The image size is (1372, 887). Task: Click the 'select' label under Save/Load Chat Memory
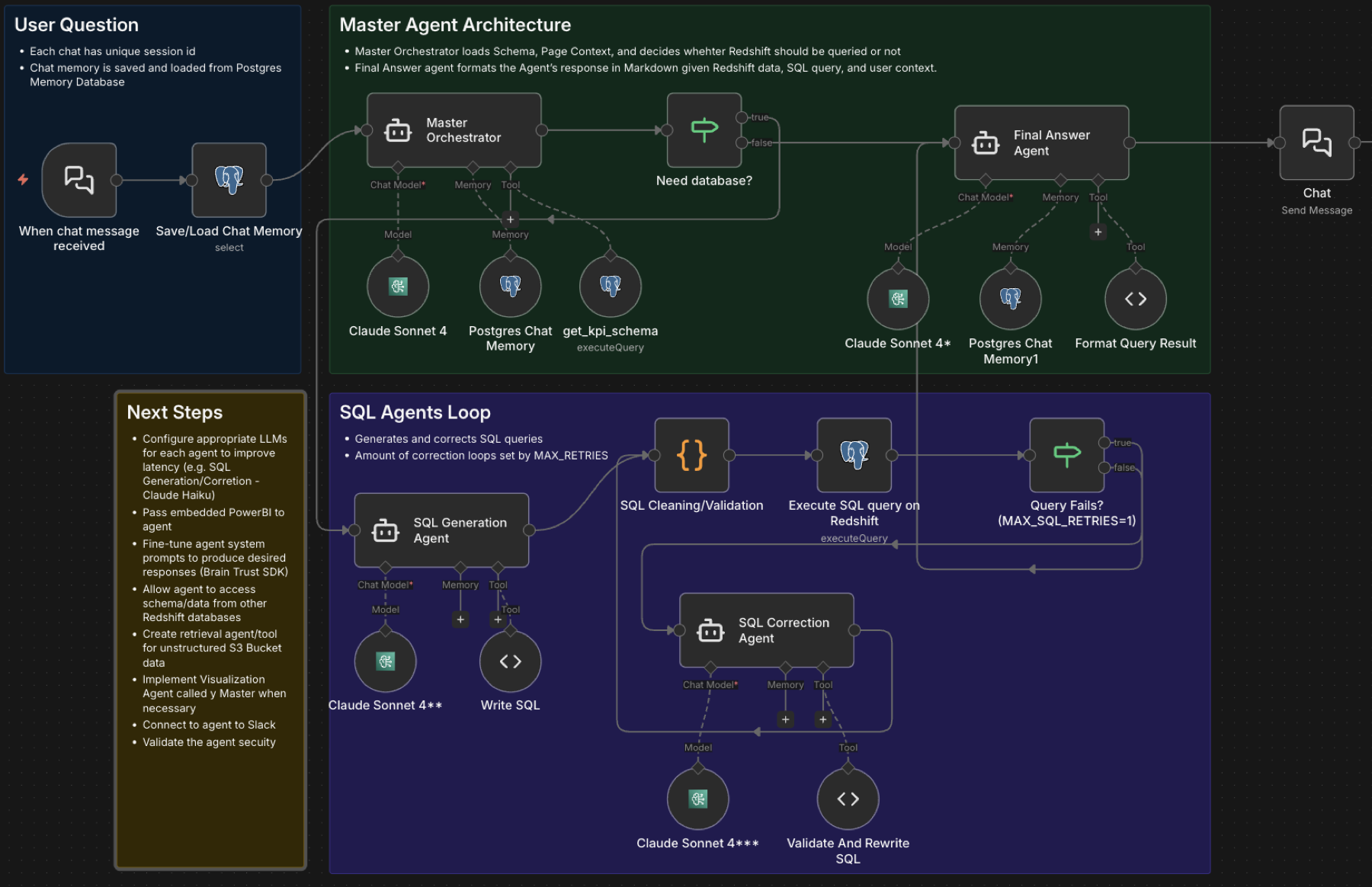pyautogui.click(x=229, y=248)
